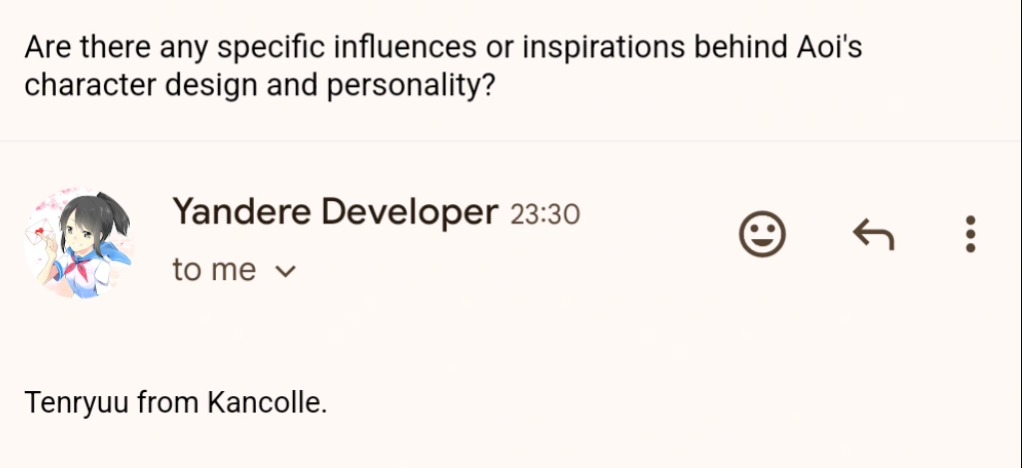Click the word "Yandere" in sender name

coord(234,212)
